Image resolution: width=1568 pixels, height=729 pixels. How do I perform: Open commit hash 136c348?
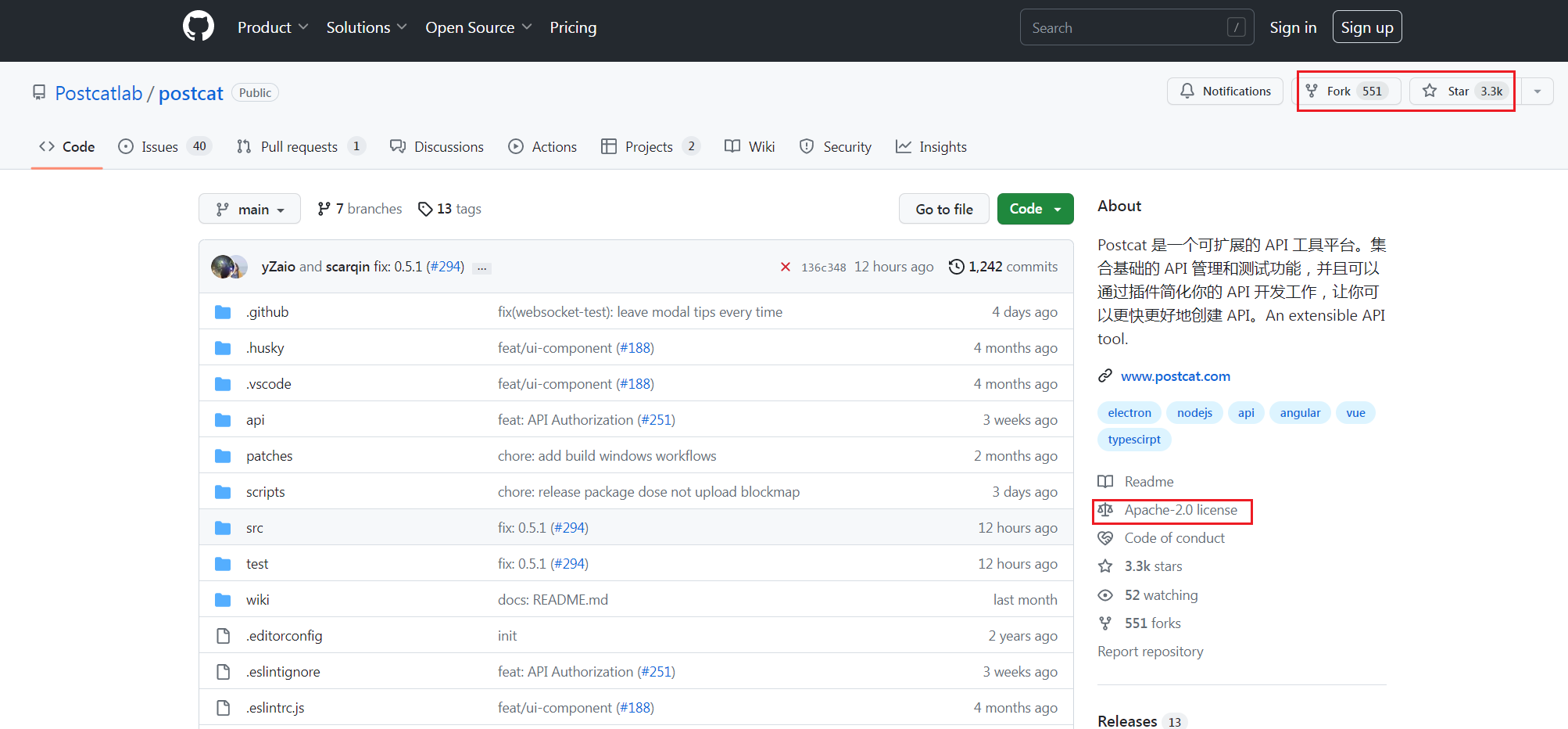click(823, 268)
